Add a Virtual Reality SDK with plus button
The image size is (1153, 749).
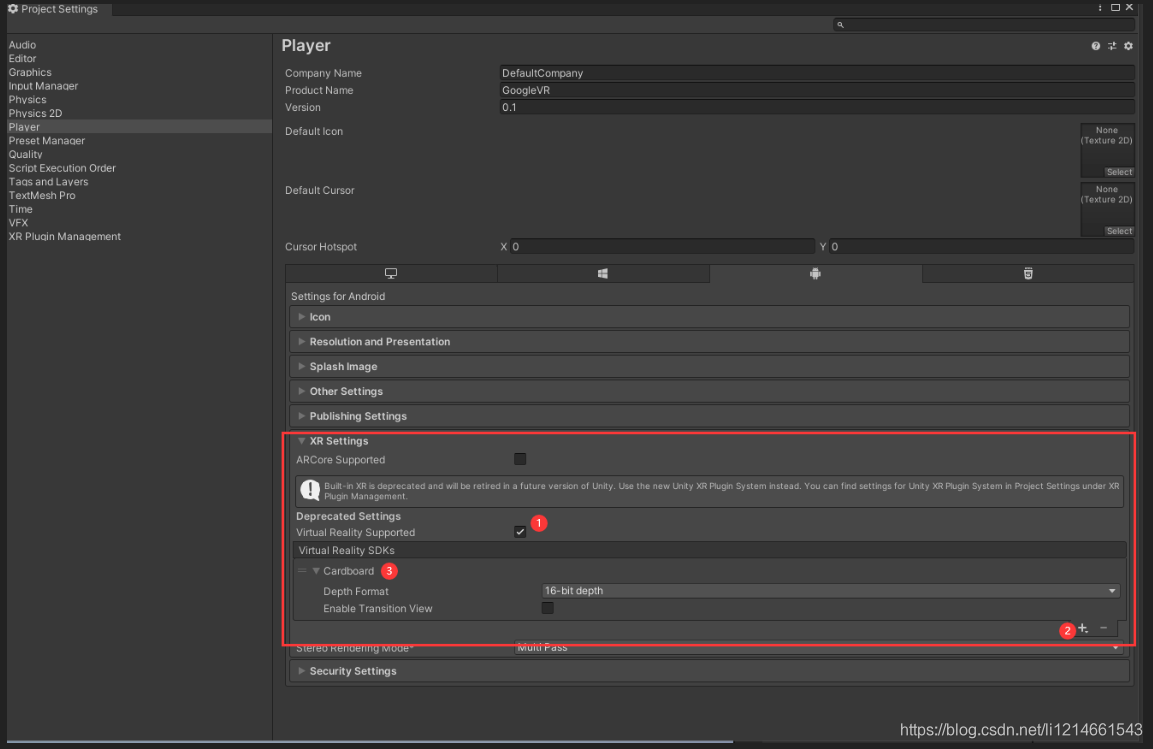pos(1083,628)
